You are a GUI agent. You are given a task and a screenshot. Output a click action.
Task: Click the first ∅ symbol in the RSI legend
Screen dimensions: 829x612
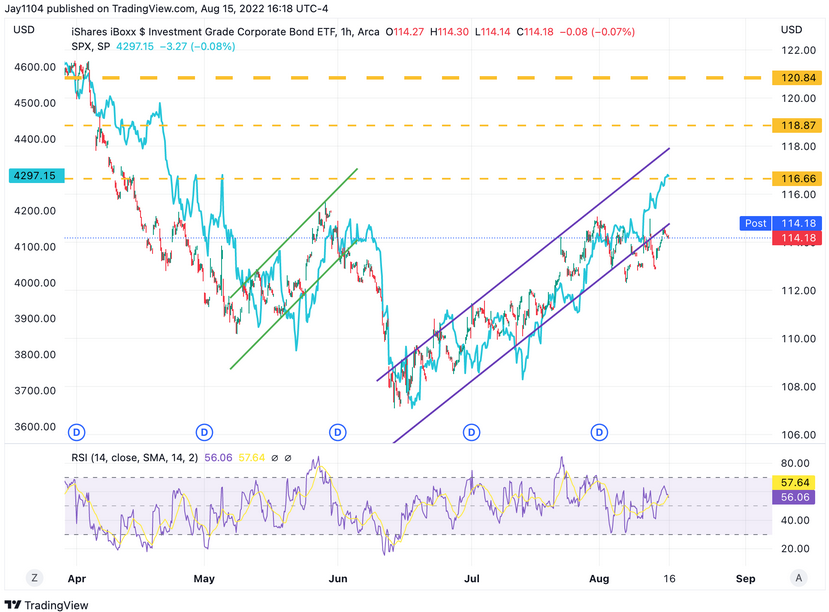tap(274, 458)
